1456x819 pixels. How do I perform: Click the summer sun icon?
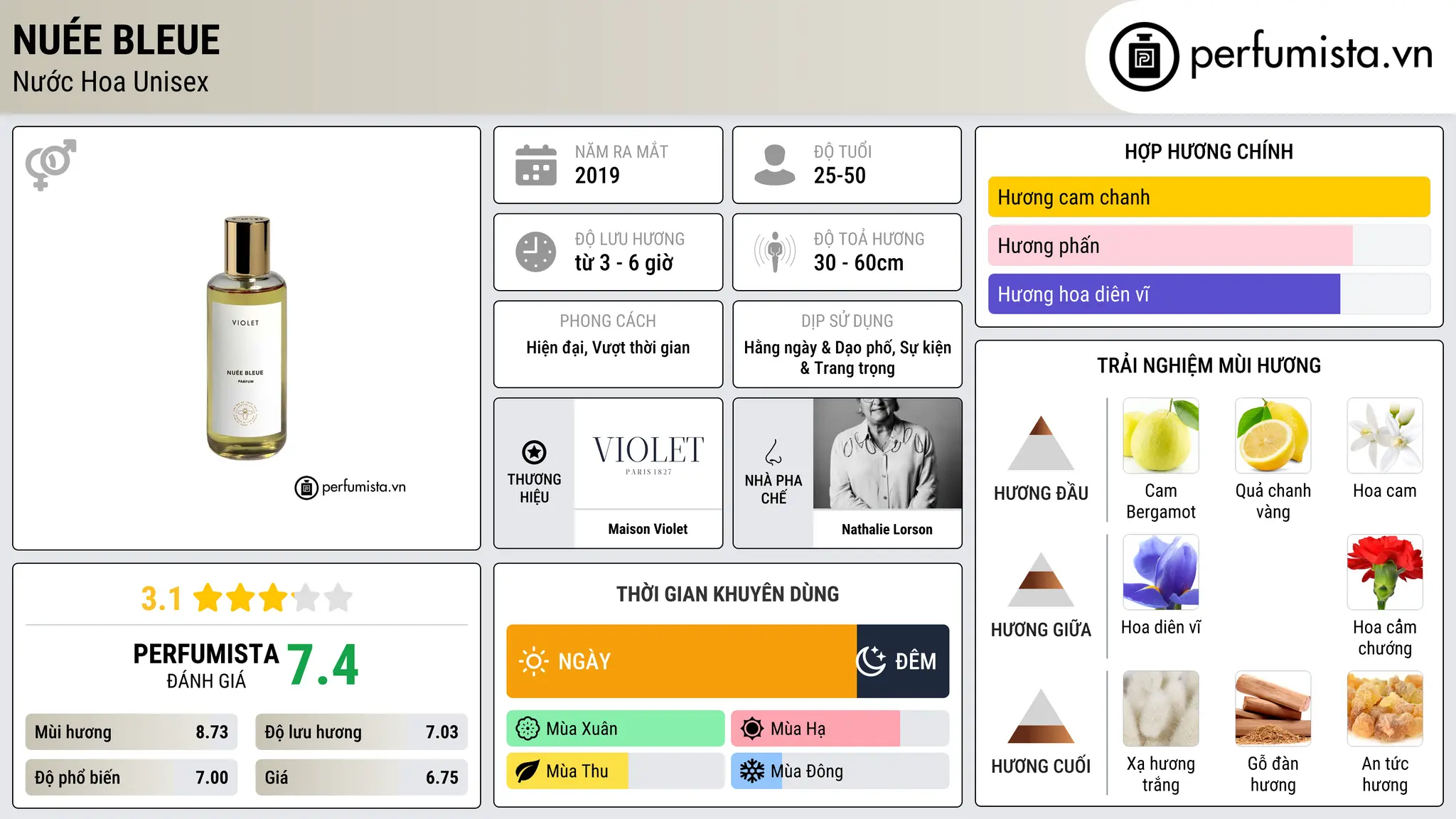tap(752, 729)
